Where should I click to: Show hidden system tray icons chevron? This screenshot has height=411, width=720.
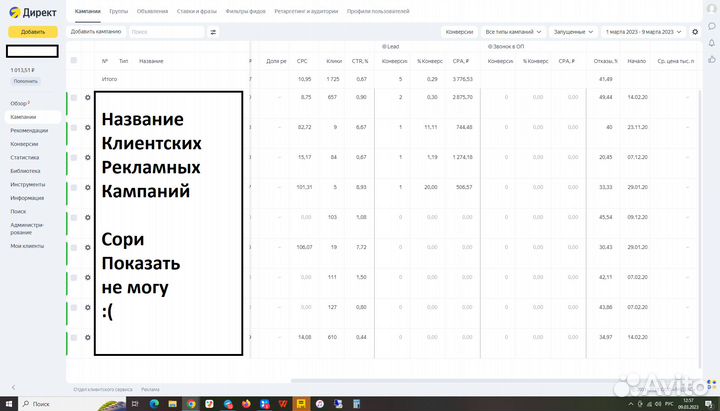click(x=630, y=404)
